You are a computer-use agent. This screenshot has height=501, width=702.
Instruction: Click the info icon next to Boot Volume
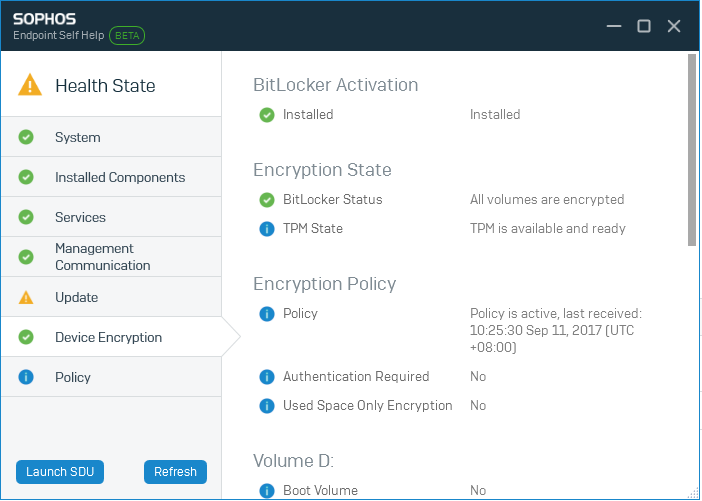[x=267, y=491]
